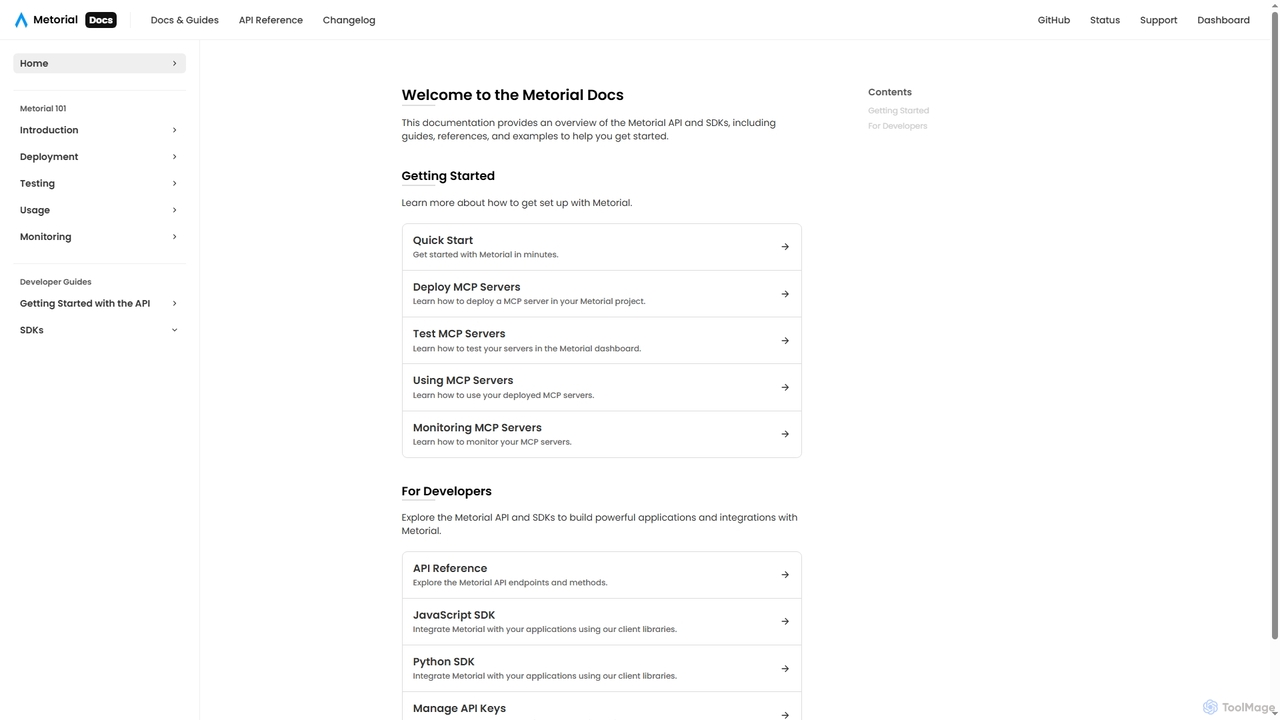This screenshot has width=1280, height=720.
Task: Click 'Get started with Metorial in minutes.' text
Action: point(486,255)
